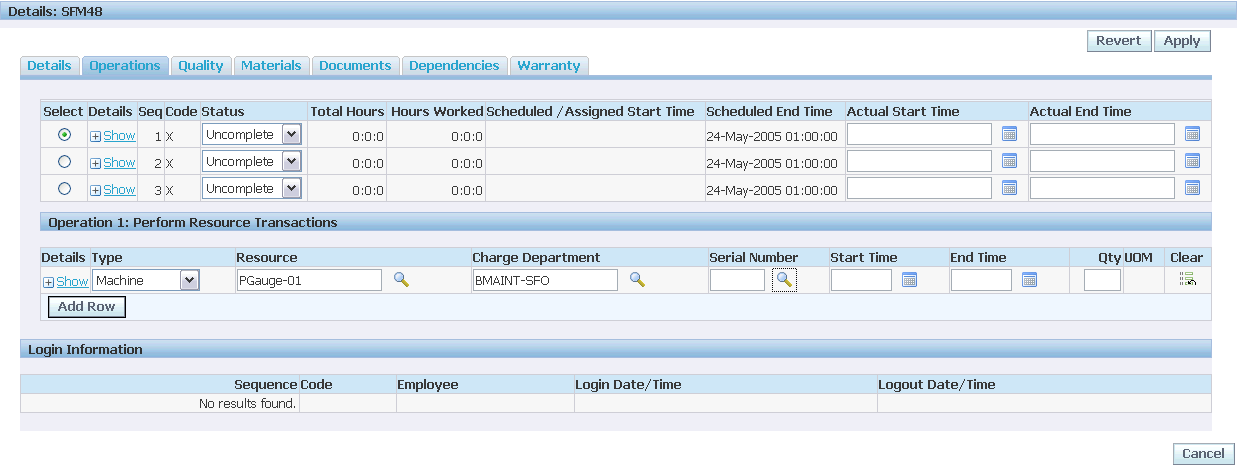Open calendar for operation 3 Actual Start Time
The image size is (1247, 474).
tap(1009, 188)
